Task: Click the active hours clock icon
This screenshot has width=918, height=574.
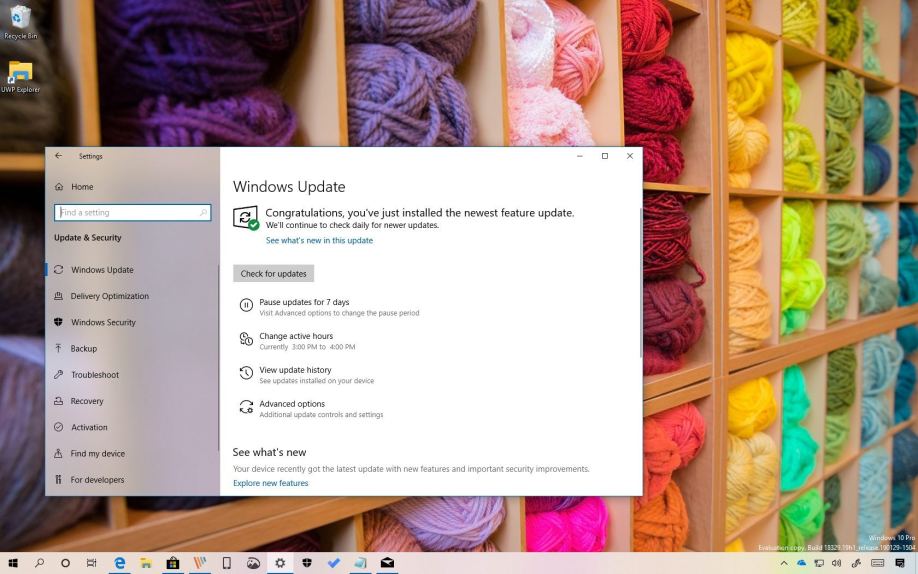Action: click(x=246, y=339)
